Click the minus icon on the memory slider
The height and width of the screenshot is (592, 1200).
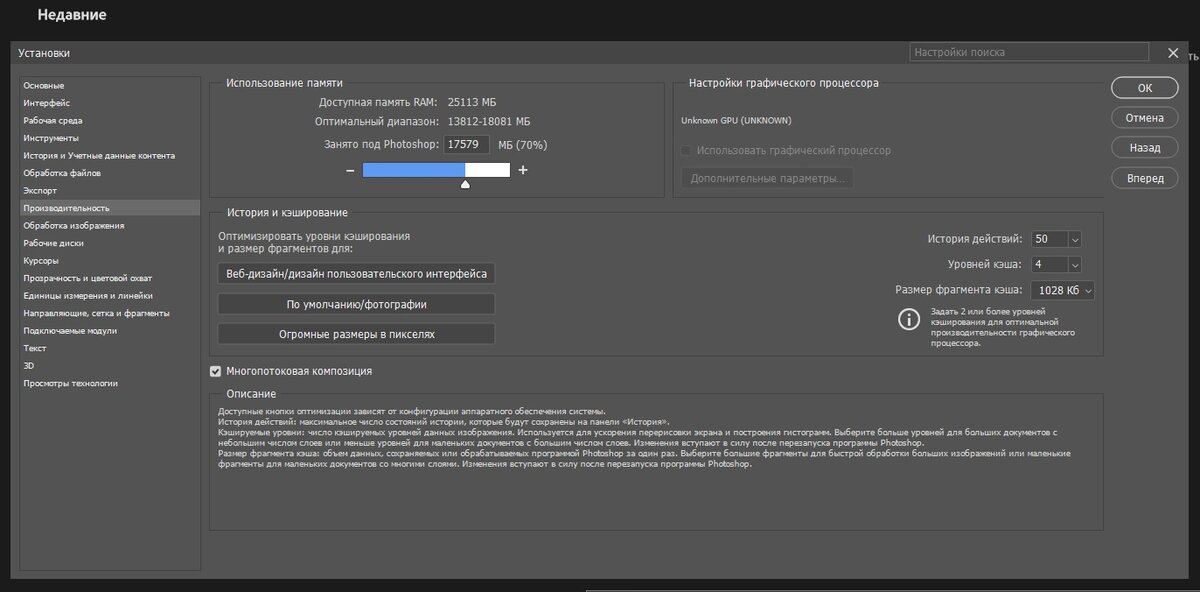(x=351, y=170)
